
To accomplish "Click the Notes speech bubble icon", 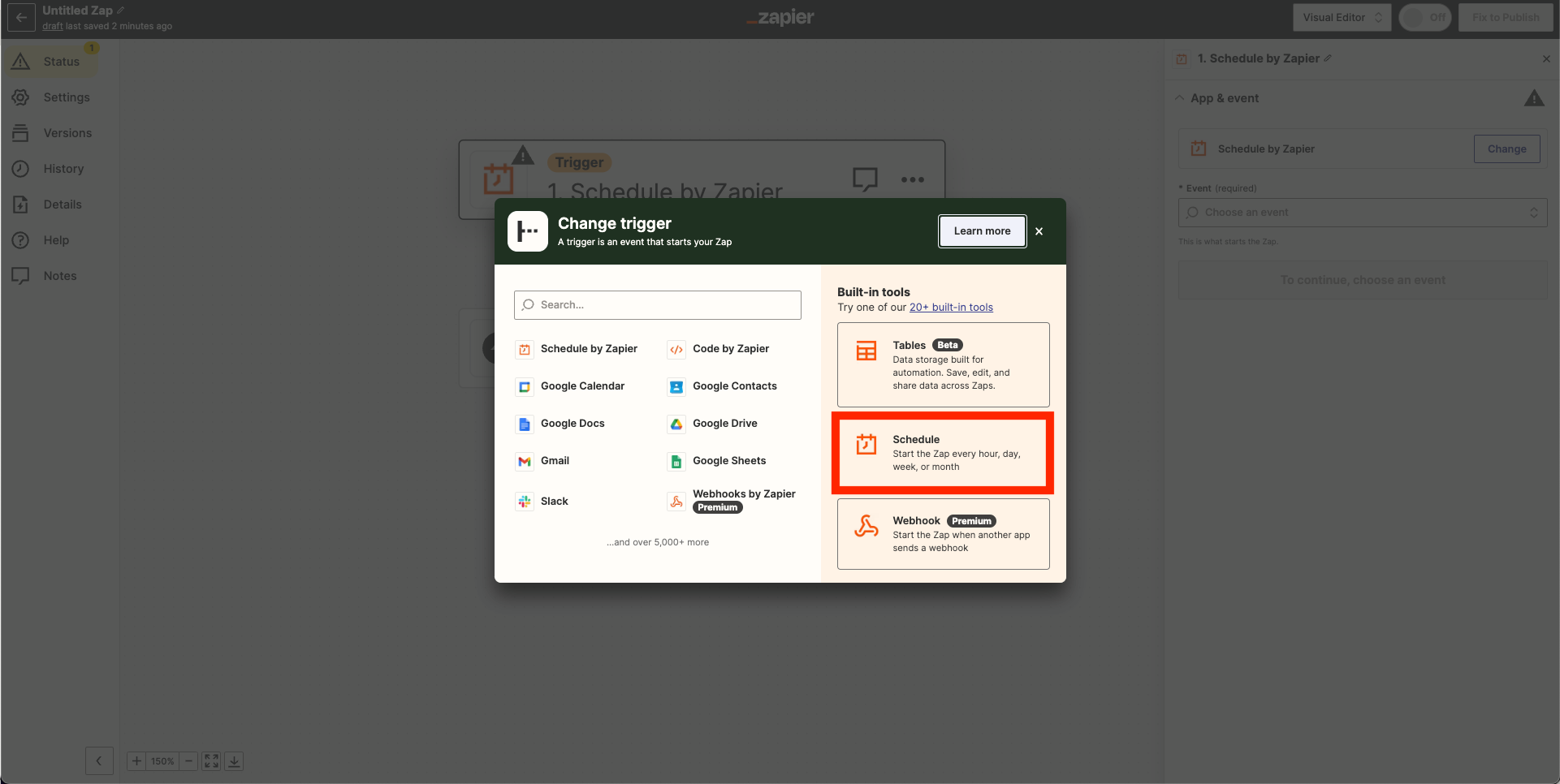I will (x=21, y=276).
